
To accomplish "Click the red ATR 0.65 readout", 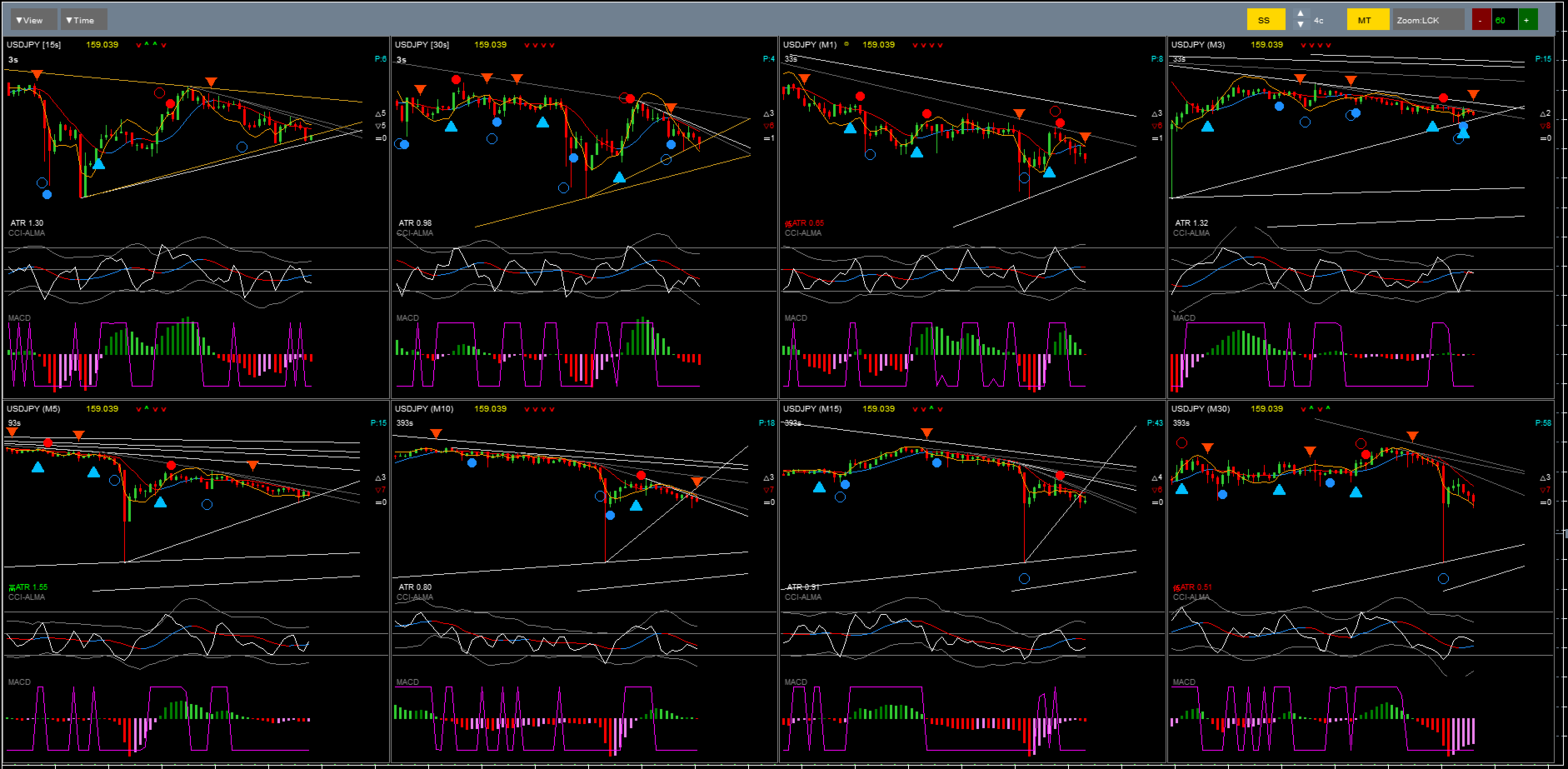I will coord(805,223).
